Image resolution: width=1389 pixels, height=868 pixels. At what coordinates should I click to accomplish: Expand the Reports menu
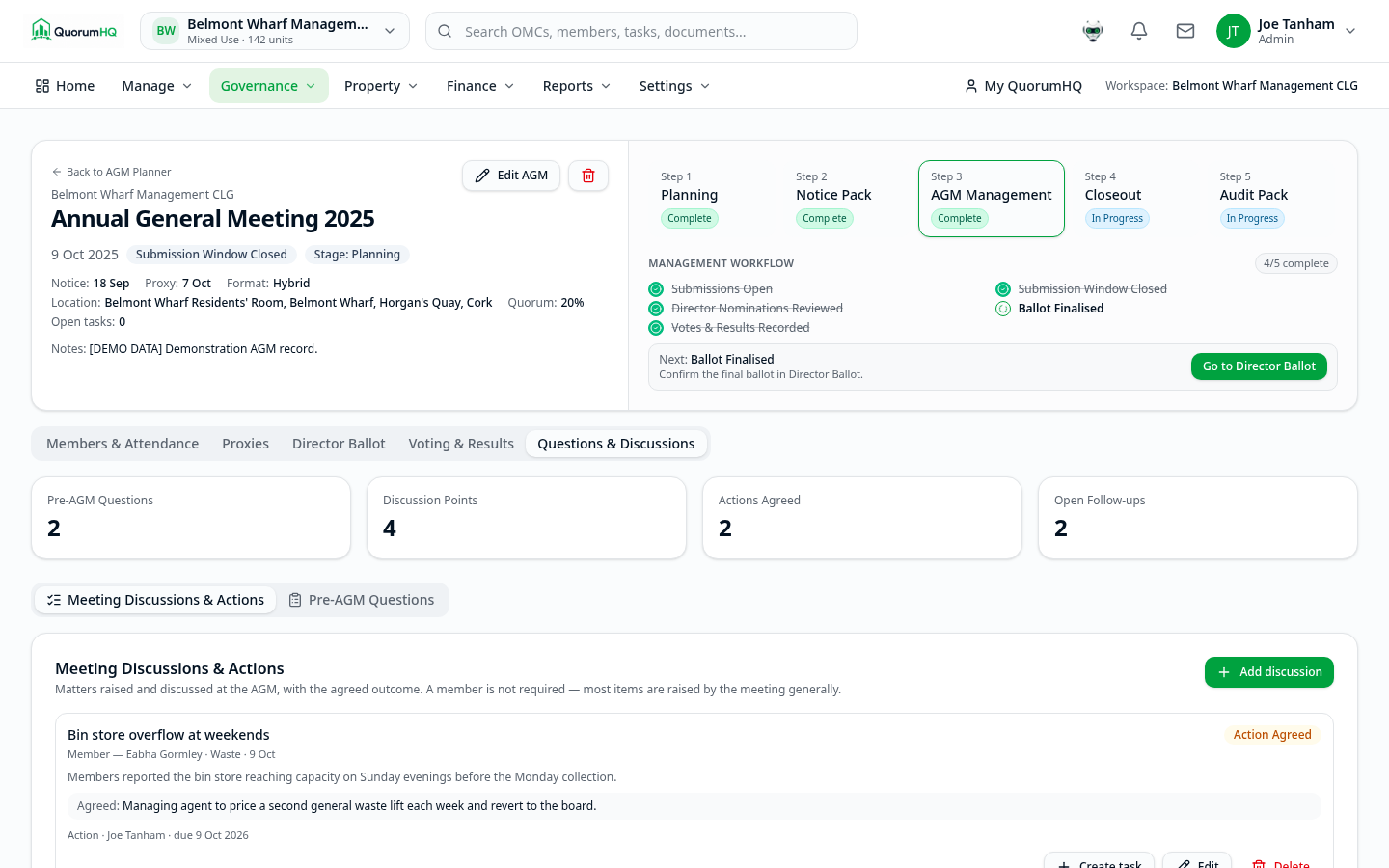(x=577, y=86)
